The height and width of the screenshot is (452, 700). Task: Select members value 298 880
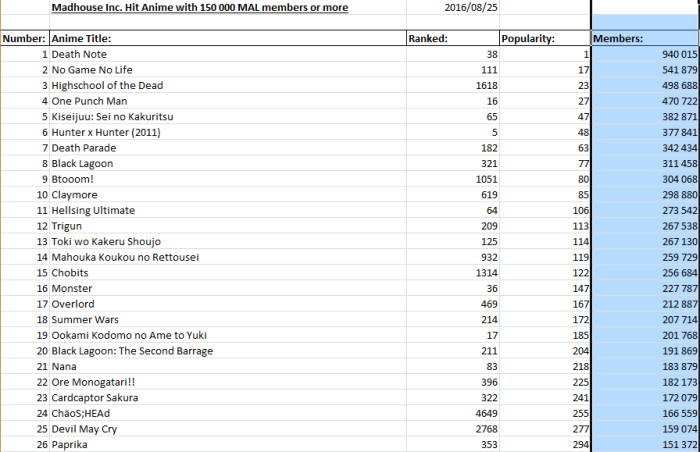pos(646,195)
